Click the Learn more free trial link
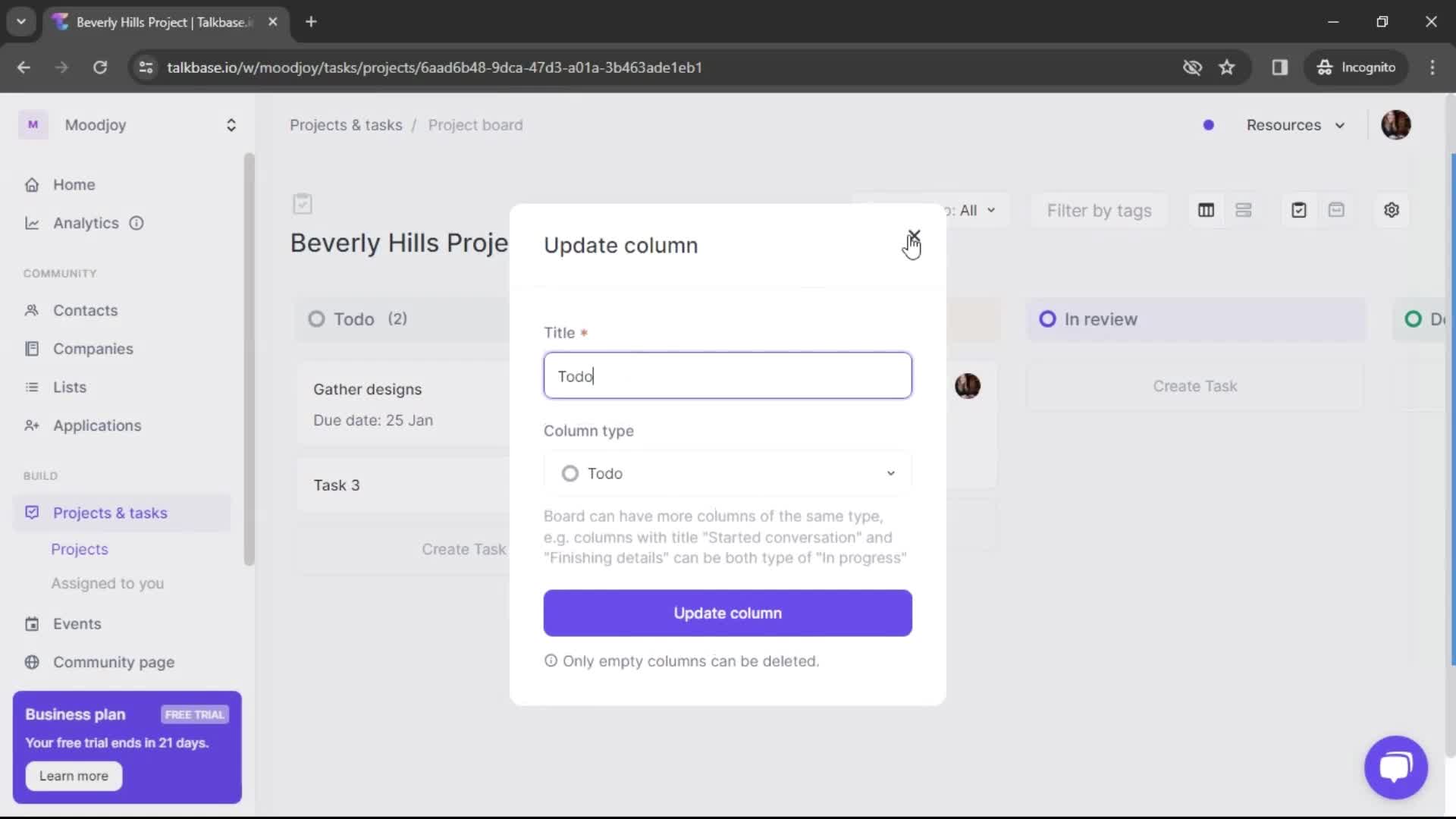1456x819 pixels. tap(73, 775)
